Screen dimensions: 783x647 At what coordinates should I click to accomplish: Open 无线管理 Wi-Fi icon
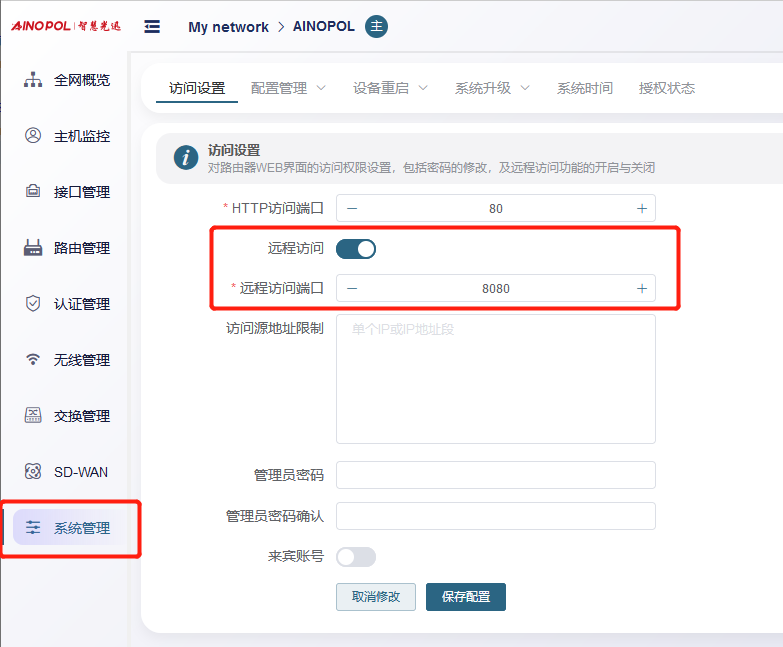[x=33, y=360]
